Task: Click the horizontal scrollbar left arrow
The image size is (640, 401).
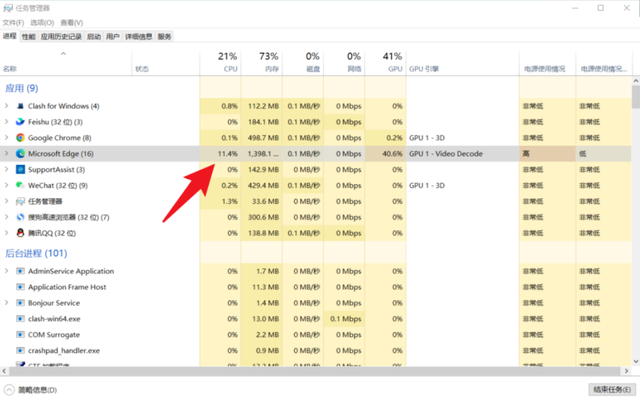Action: [4, 371]
